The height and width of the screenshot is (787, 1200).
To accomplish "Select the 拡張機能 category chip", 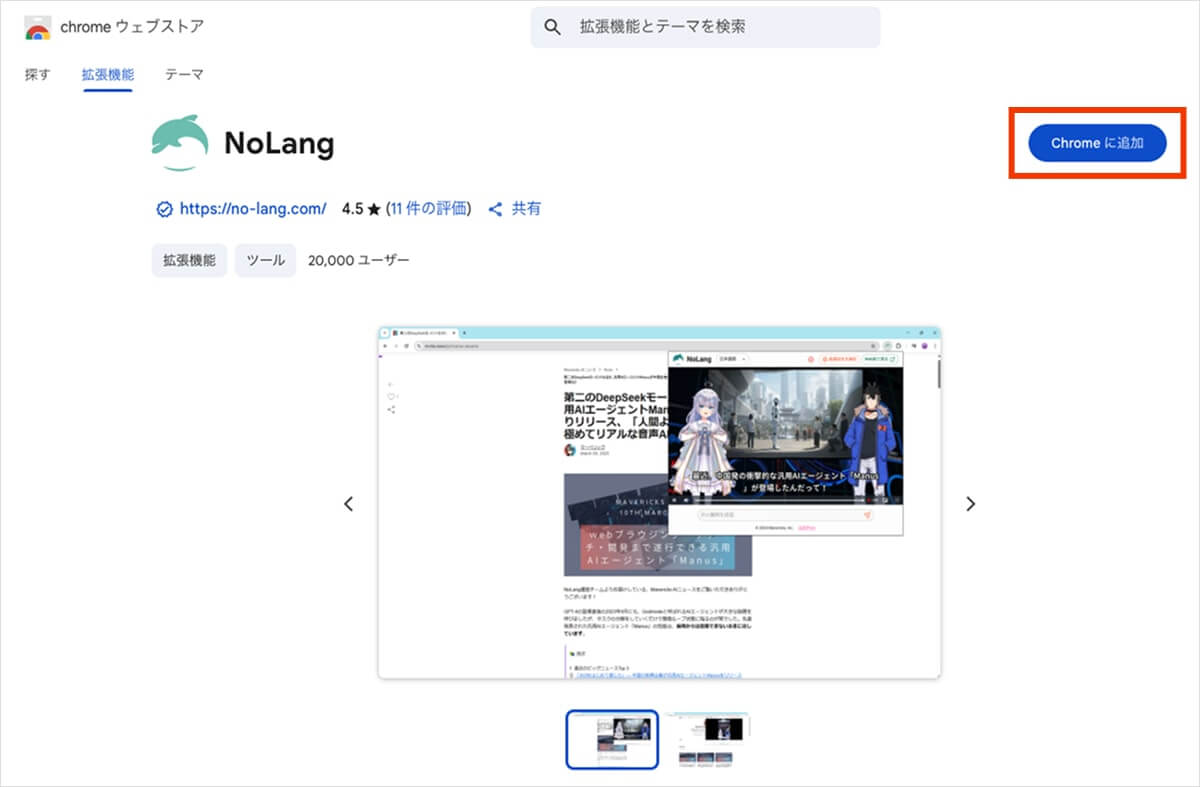I will pyautogui.click(x=189, y=260).
